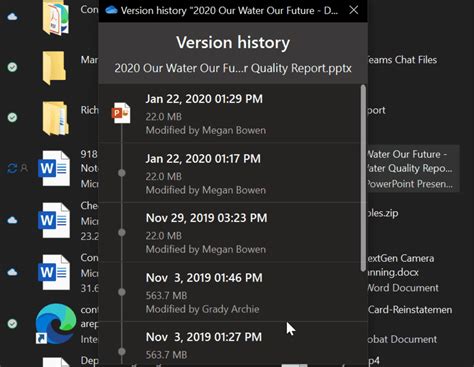Image resolution: width=474 pixels, height=367 pixels.
Task: Click the timeline dot for Jan 22 01:17 PM
Action: pyautogui.click(x=122, y=173)
